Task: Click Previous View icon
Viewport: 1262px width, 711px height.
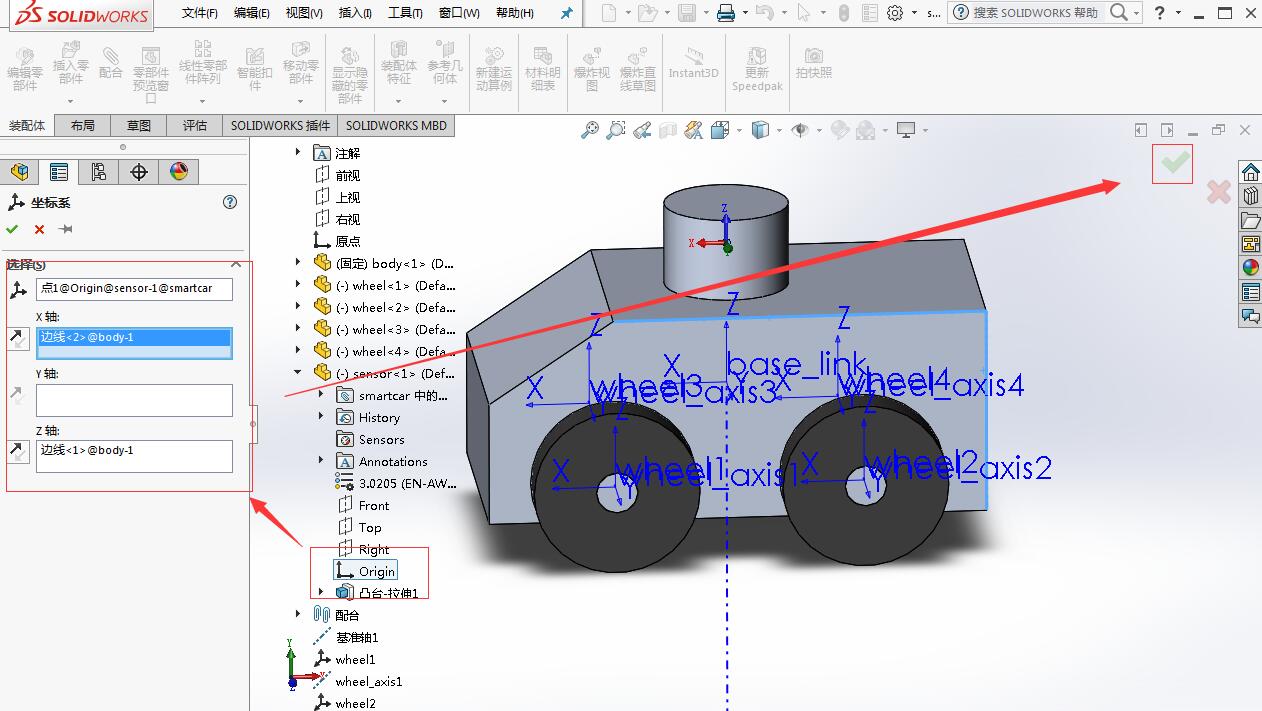Action: 642,130
